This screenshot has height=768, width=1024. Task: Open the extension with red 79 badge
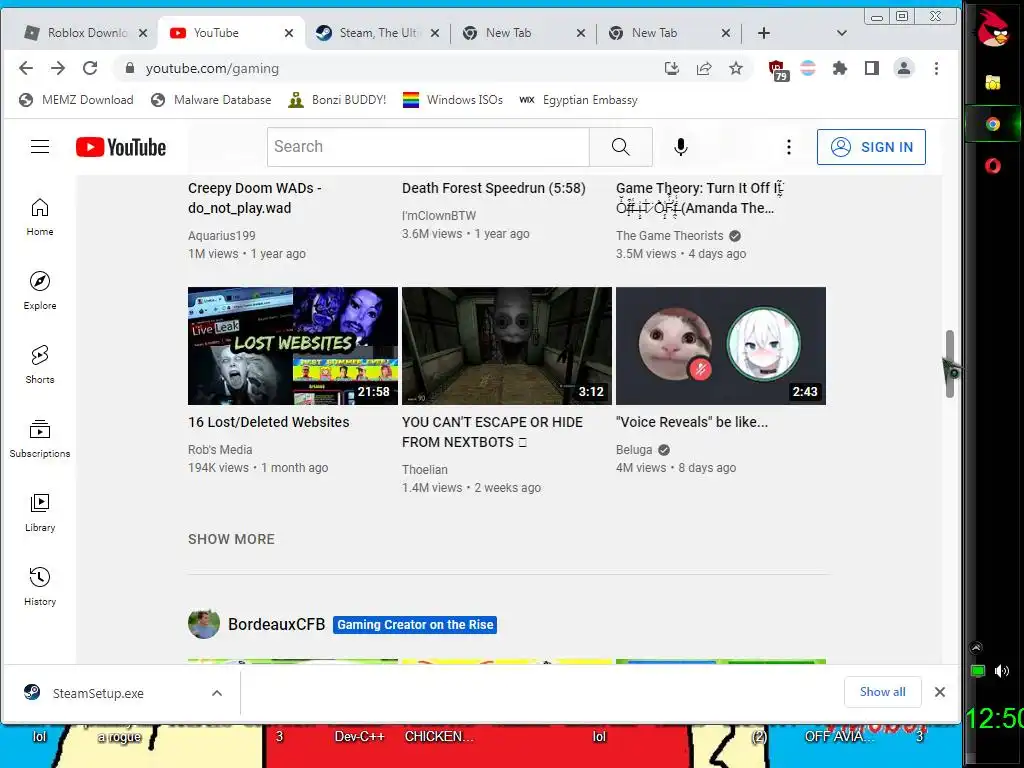pyautogui.click(x=777, y=69)
